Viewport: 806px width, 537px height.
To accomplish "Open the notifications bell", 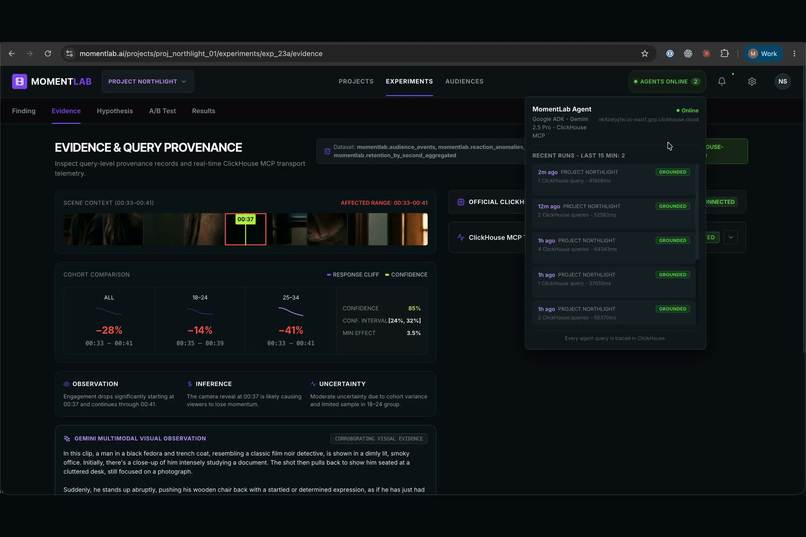I will pyautogui.click(x=722, y=81).
